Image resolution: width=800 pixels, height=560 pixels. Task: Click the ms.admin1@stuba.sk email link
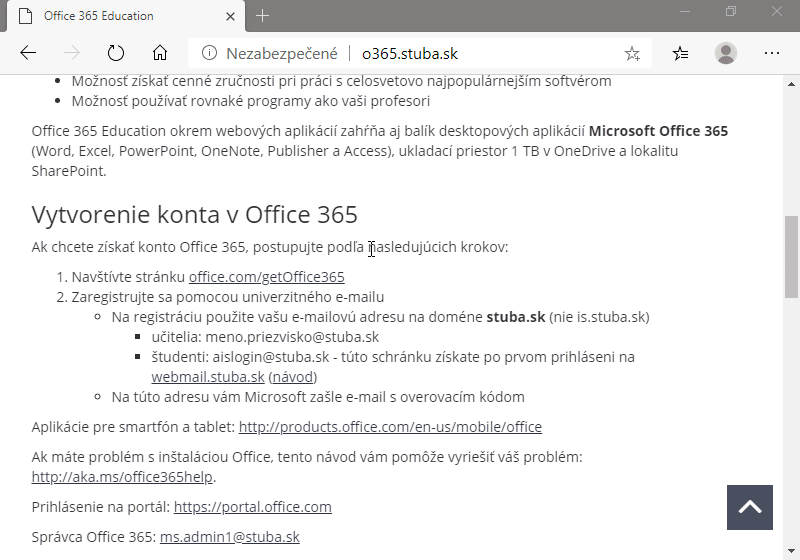tap(230, 537)
